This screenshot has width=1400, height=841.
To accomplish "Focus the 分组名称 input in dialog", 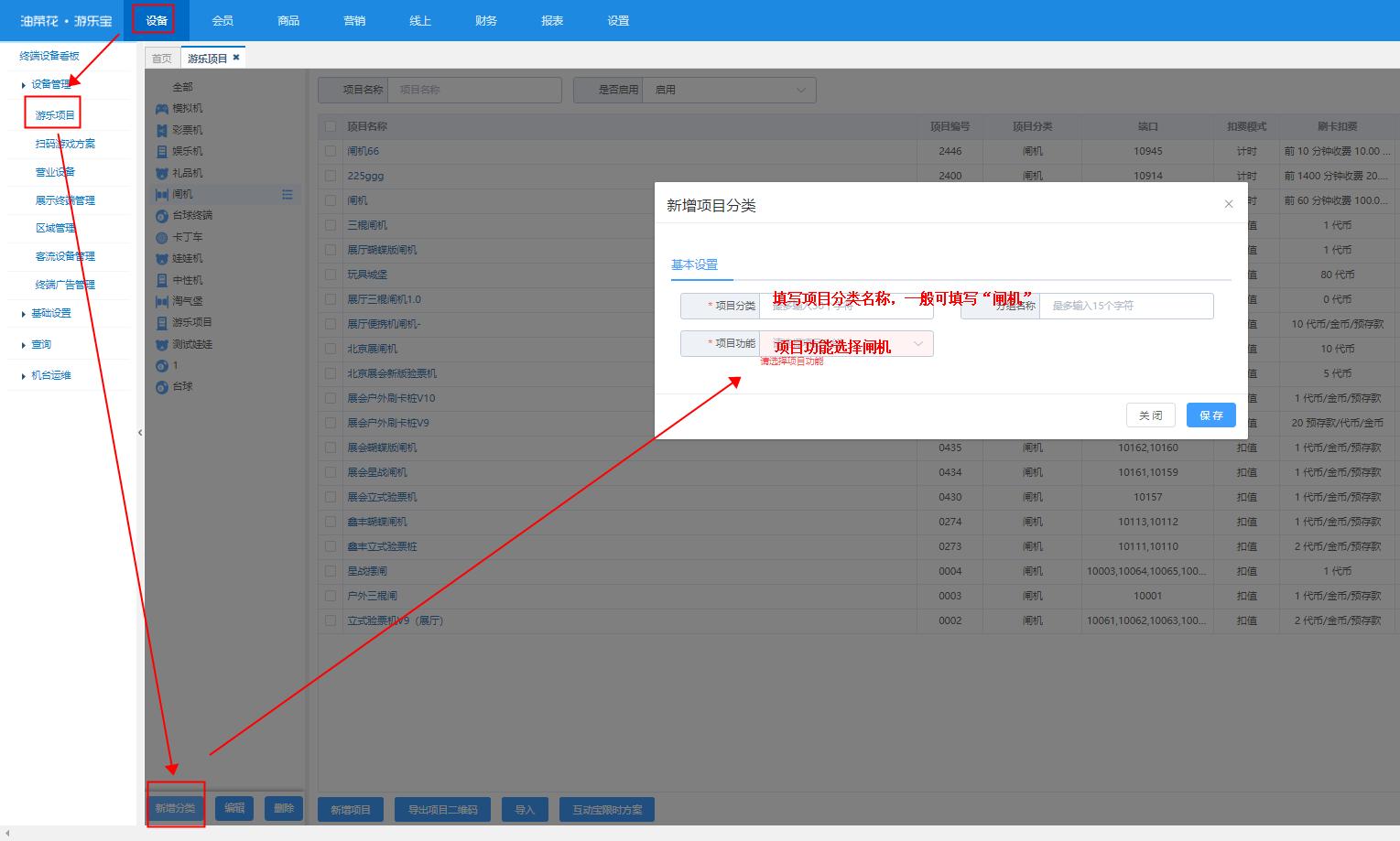I will tap(1126, 306).
